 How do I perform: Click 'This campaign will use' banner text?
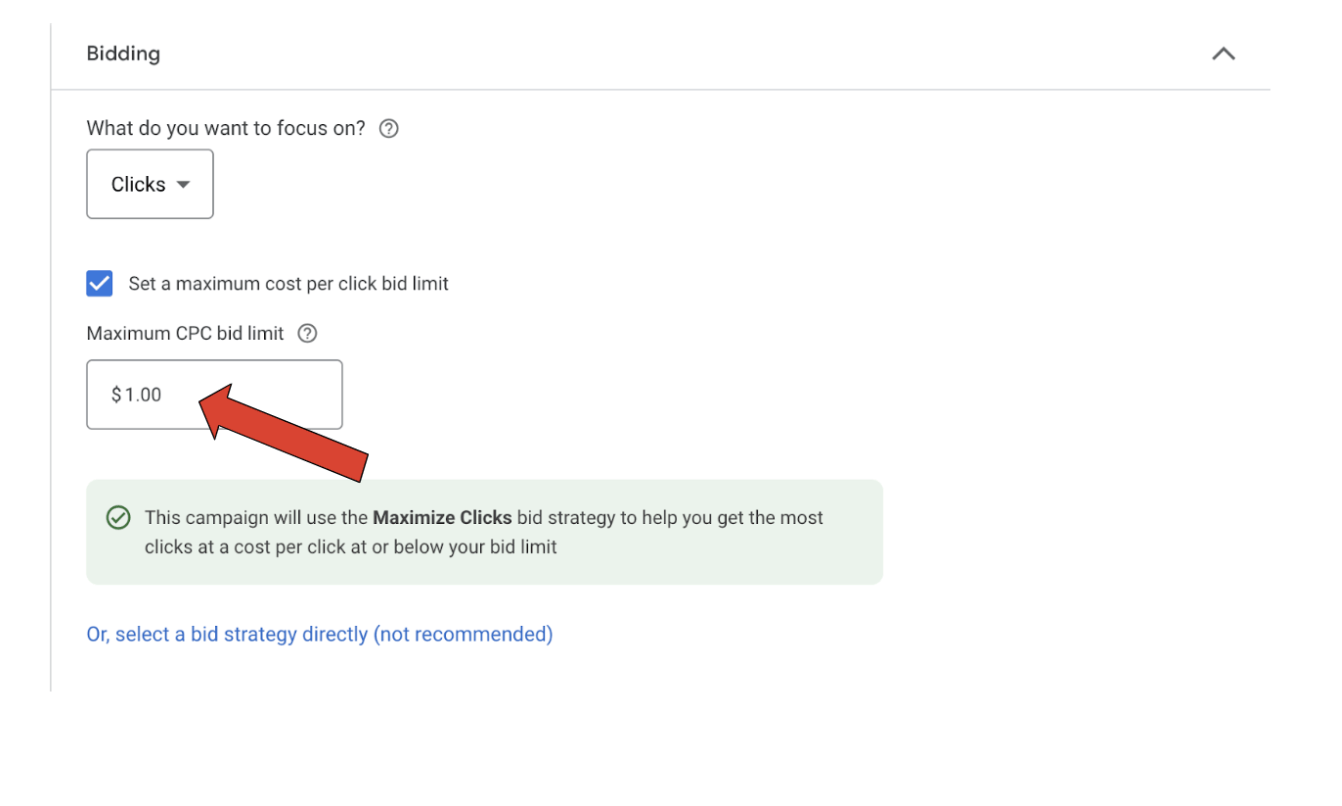coord(256,518)
